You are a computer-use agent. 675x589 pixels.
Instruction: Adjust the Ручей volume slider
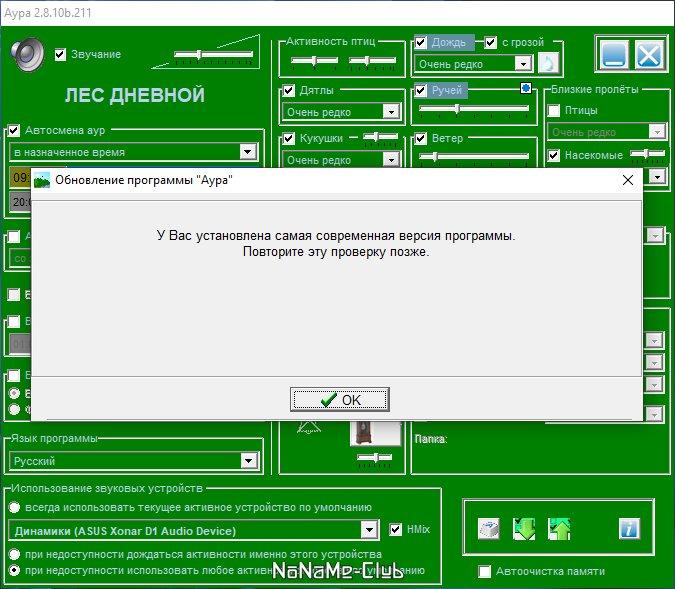point(474,109)
